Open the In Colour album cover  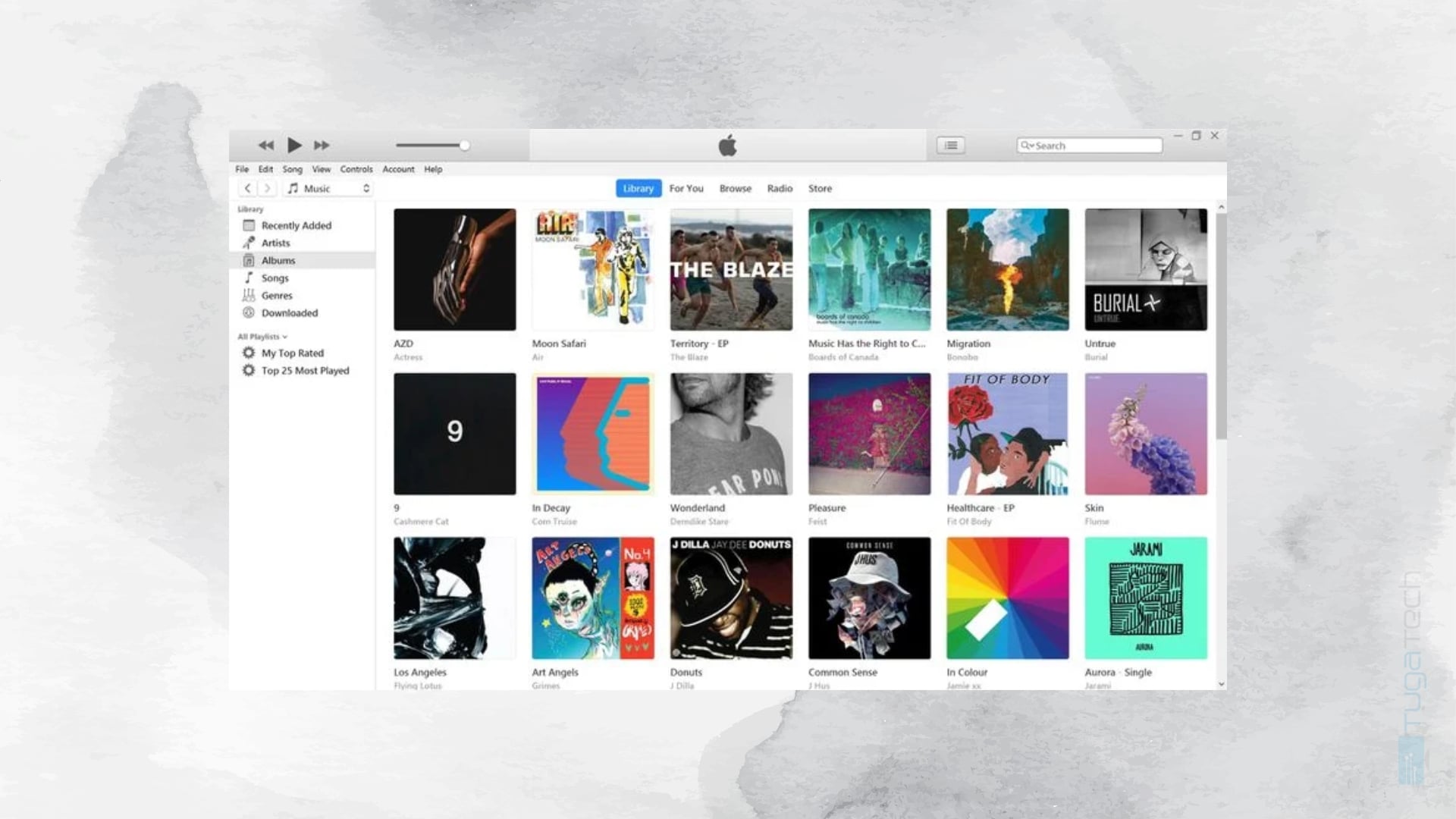pyautogui.click(x=1008, y=598)
